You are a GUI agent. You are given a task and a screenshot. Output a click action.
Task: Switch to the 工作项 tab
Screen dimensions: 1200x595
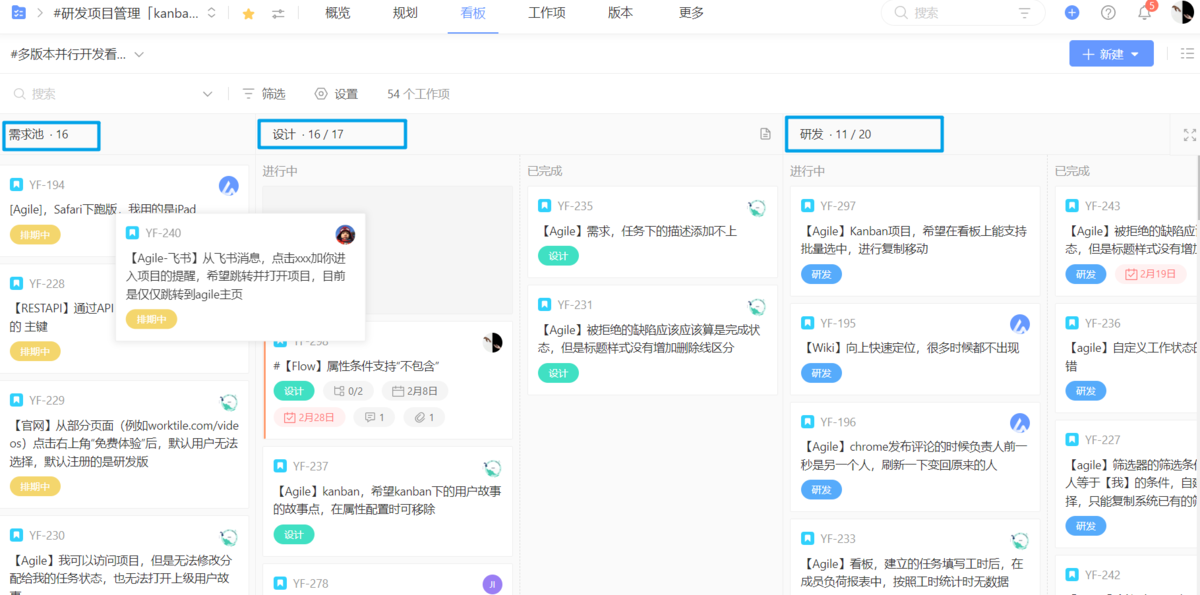coord(546,13)
